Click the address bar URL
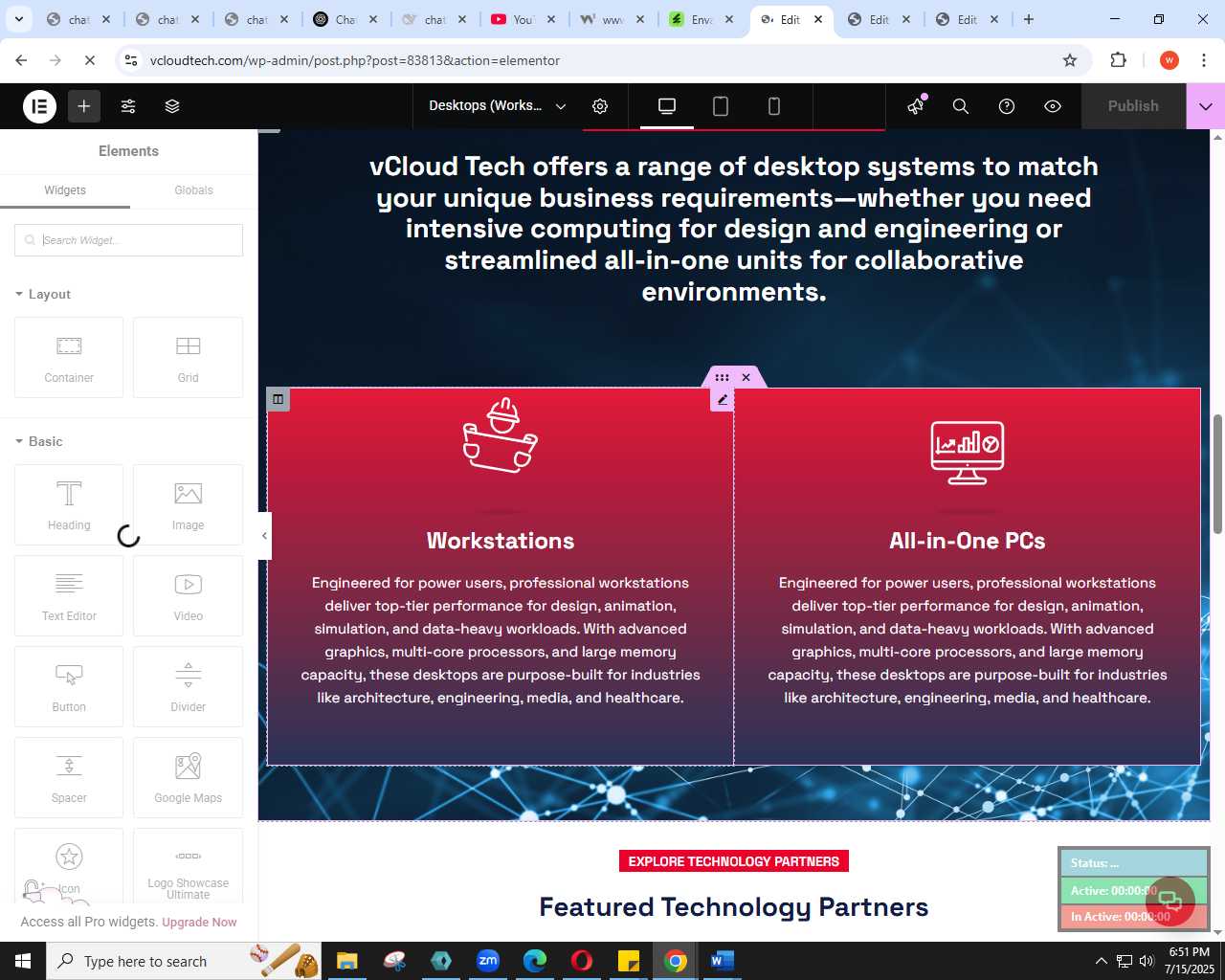Viewport: 1225px width, 980px height. 355,60
